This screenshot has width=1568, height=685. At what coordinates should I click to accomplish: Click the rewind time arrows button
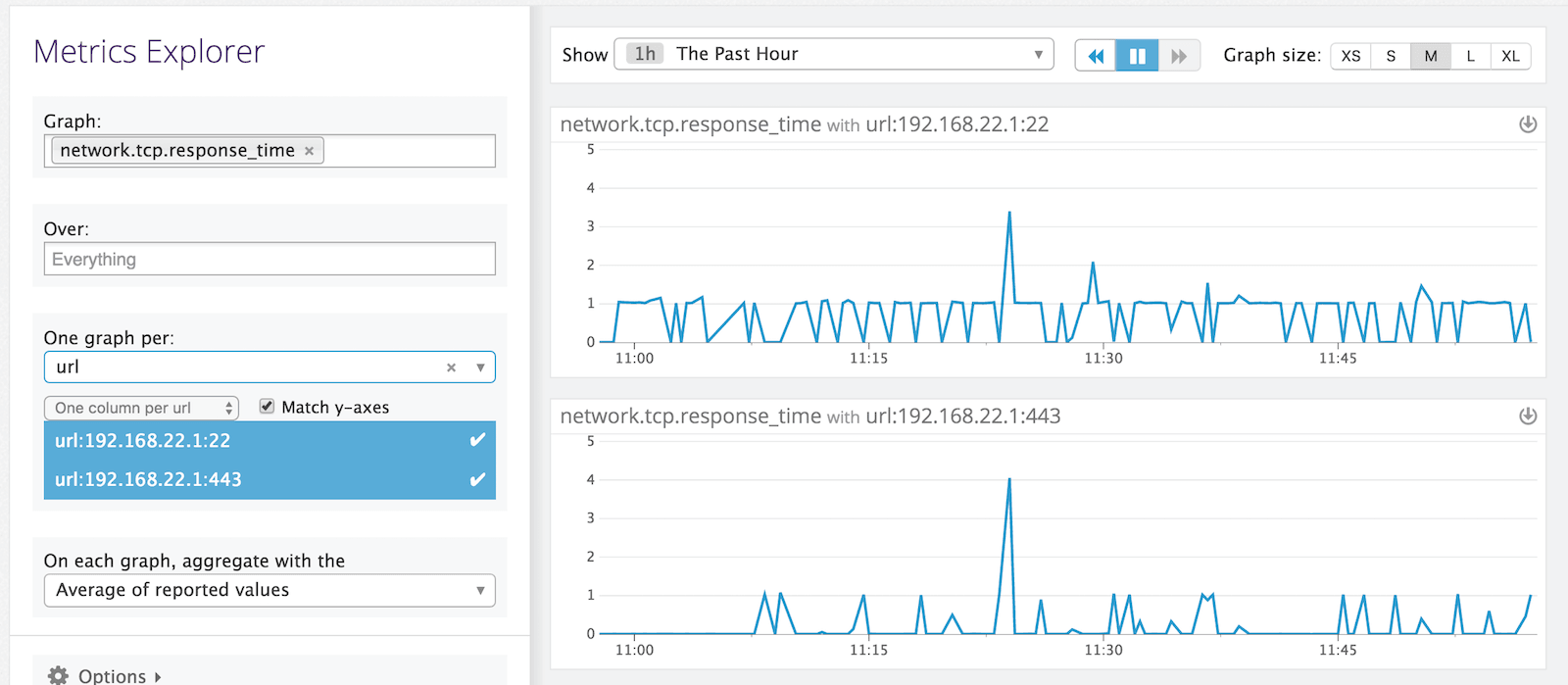1096,56
